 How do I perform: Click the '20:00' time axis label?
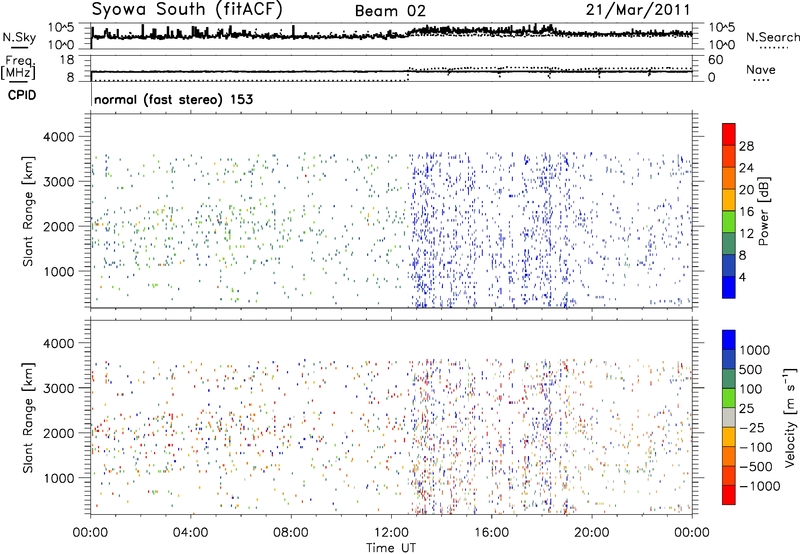[x=592, y=533]
